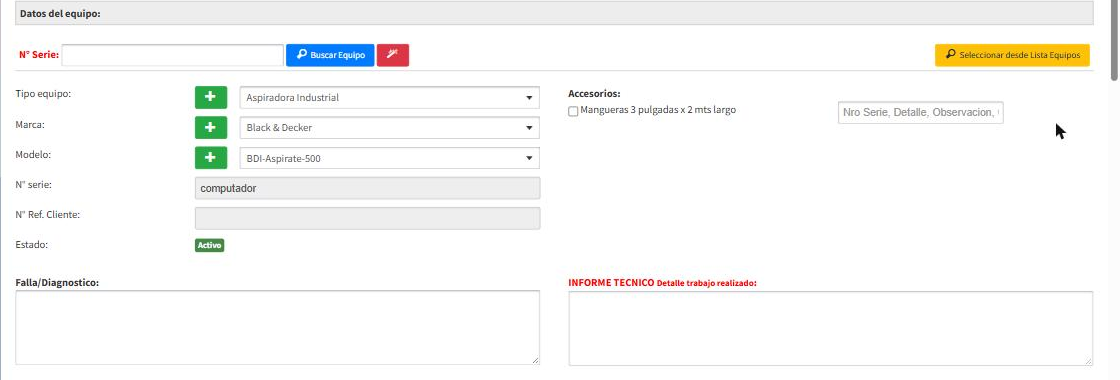Image resolution: width=1120 pixels, height=380 pixels.
Task: Grab Informe Tecnico textarea resize handle
Action: [x=1089, y=361]
